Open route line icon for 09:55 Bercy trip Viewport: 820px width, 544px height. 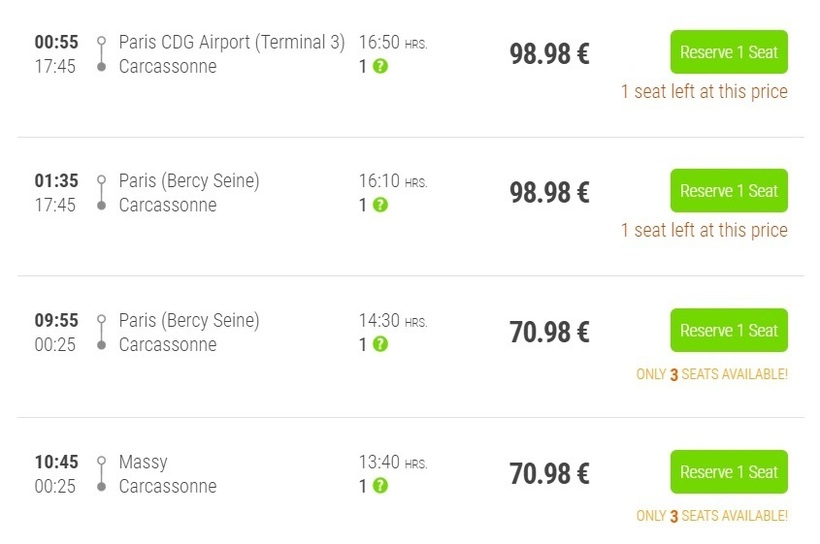click(x=101, y=332)
